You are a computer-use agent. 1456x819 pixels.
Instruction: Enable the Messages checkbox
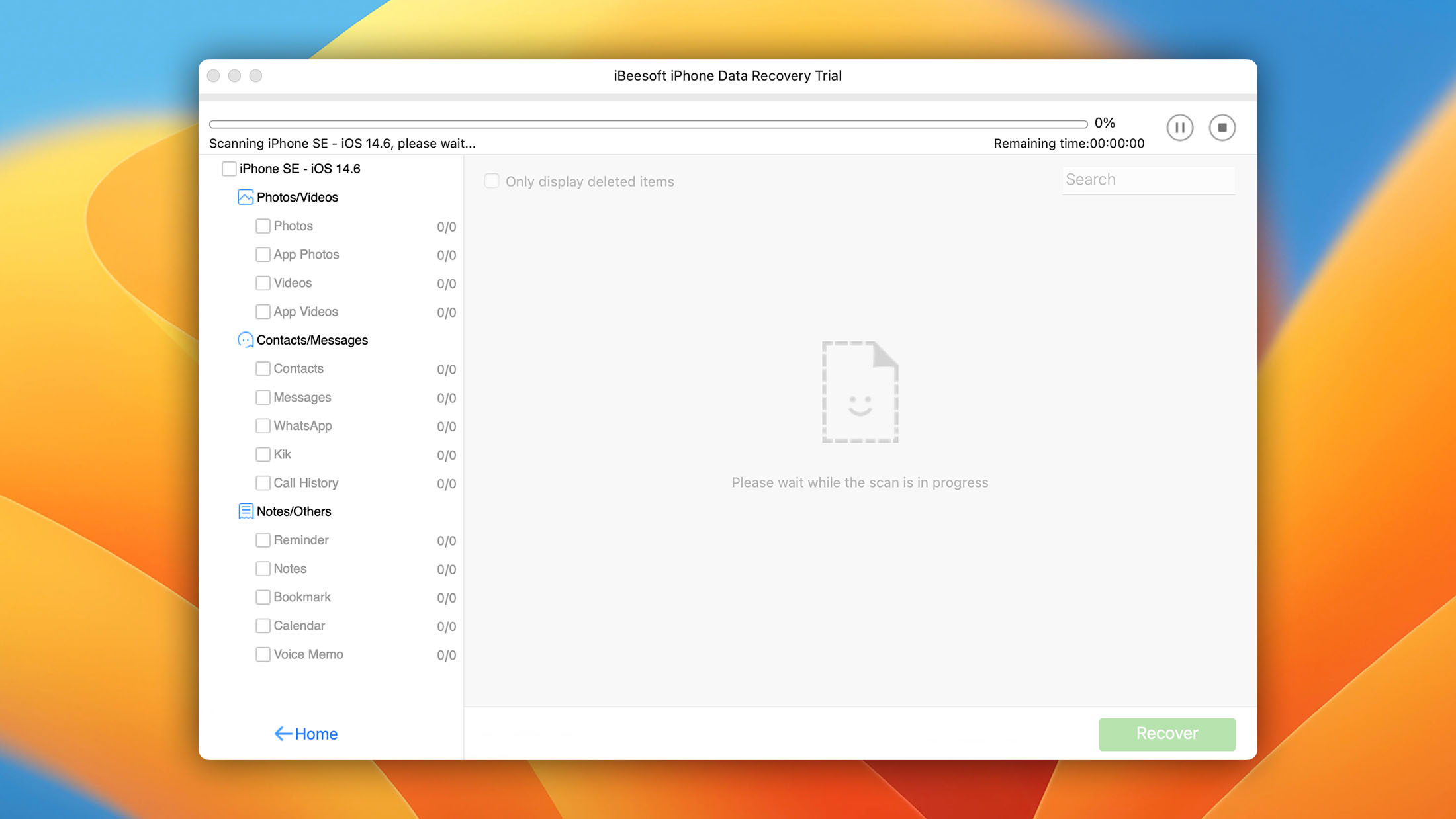[263, 398]
